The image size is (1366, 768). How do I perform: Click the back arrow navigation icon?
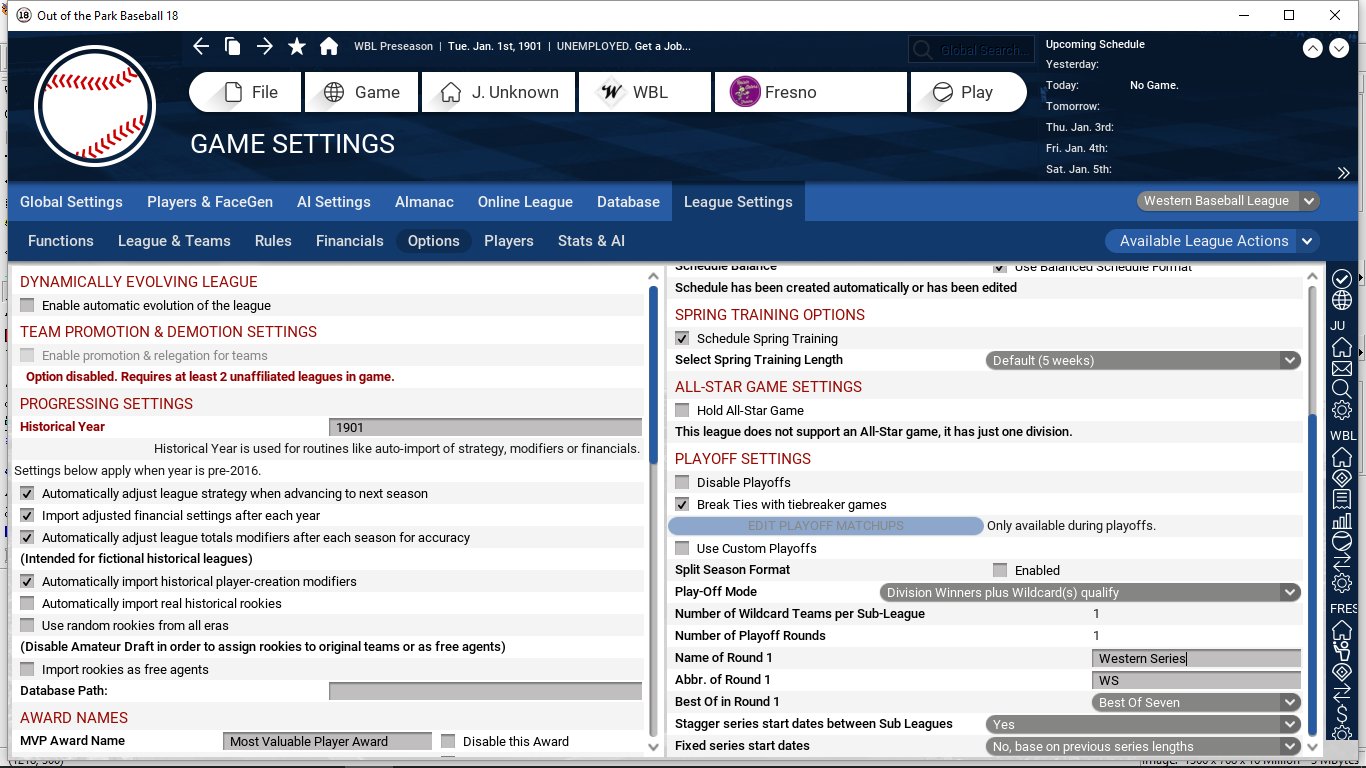[x=201, y=46]
